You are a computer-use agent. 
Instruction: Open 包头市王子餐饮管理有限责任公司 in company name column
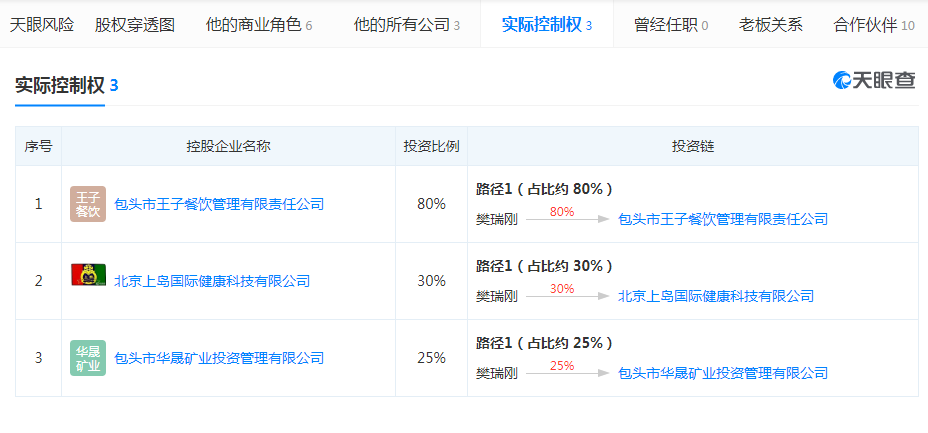[x=219, y=205]
